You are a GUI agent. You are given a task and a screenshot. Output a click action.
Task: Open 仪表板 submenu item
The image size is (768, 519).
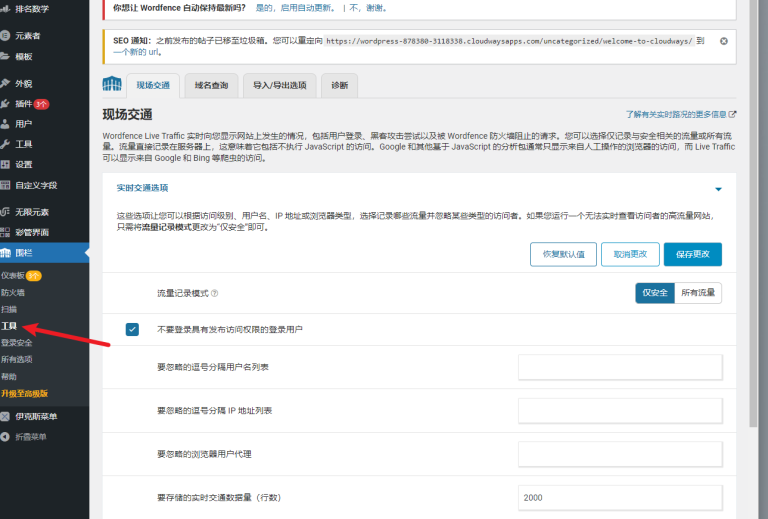[13, 276]
